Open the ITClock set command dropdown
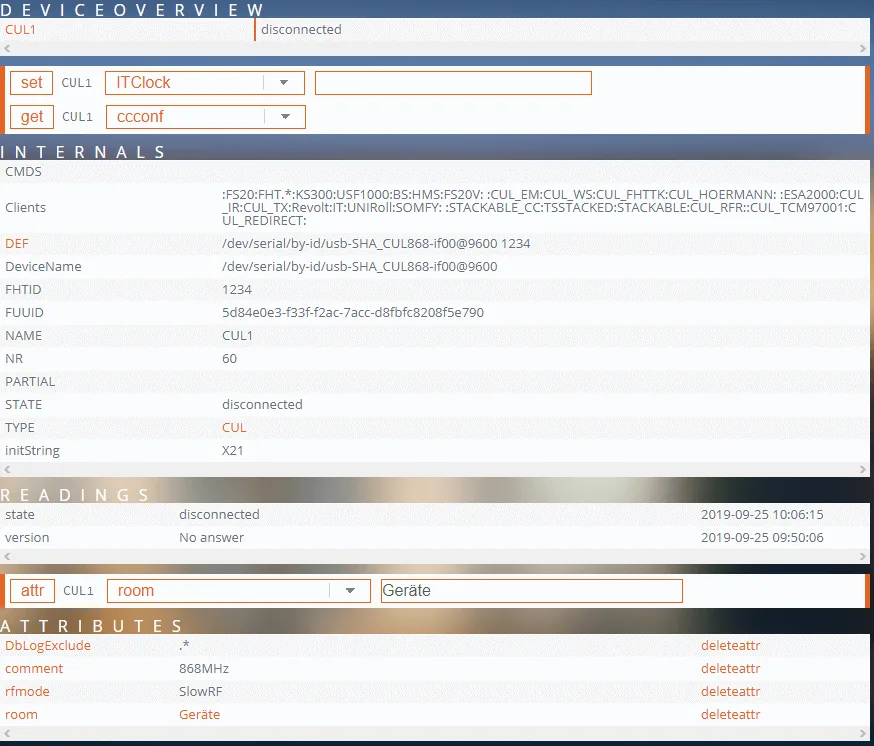The height and width of the screenshot is (746, 874). point(205,83)
